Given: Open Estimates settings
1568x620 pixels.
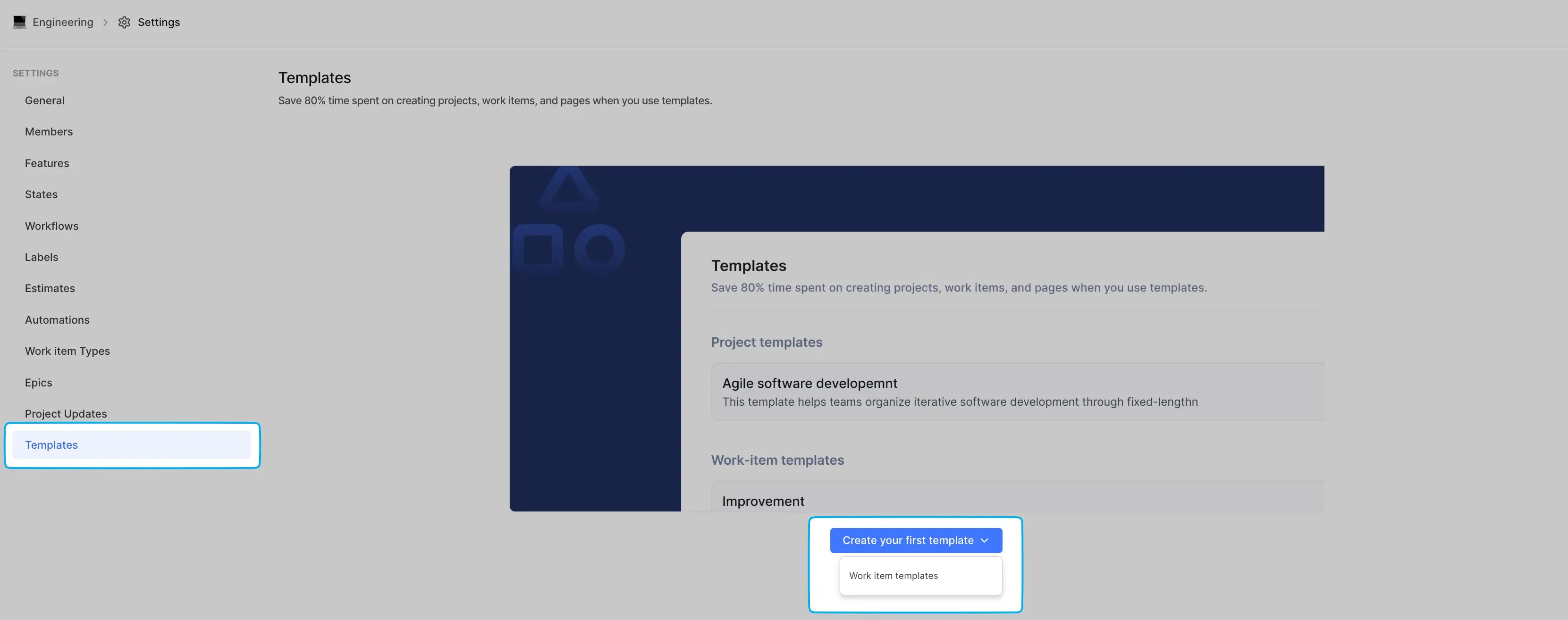Looking at the screenshot, I should (50, 288).
